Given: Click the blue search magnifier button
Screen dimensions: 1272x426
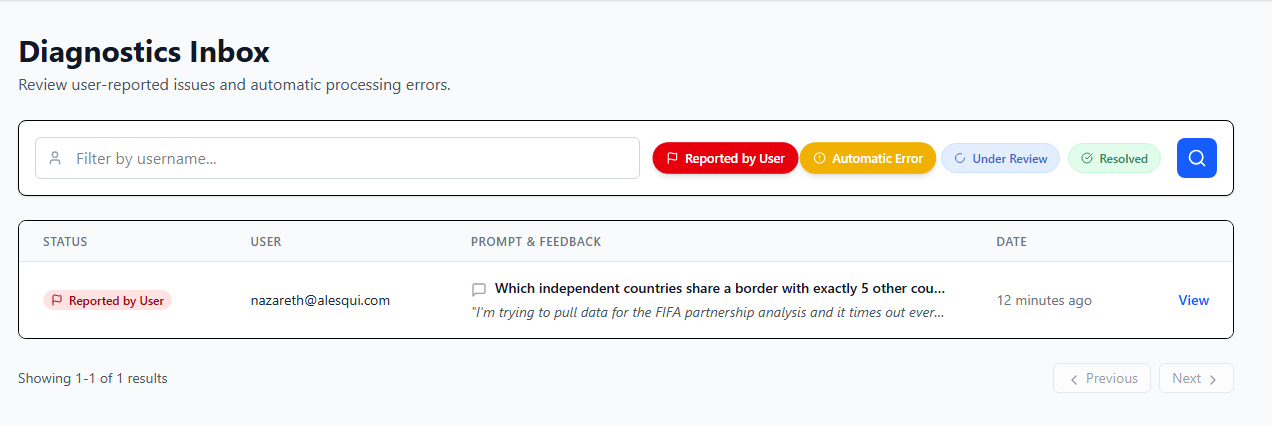Looking at the screenshot, I should (1196, 158).
